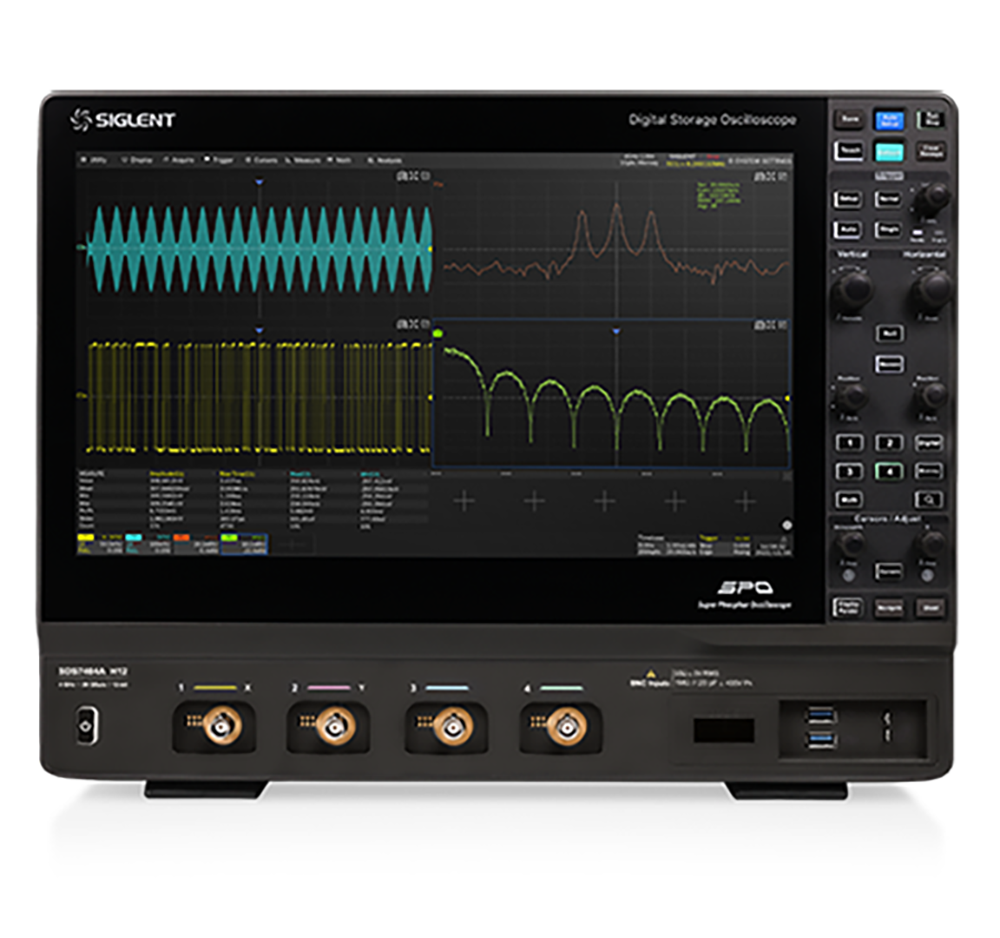
Task: Open the Trigger menu on screen
Action: (x=219, y=160)
